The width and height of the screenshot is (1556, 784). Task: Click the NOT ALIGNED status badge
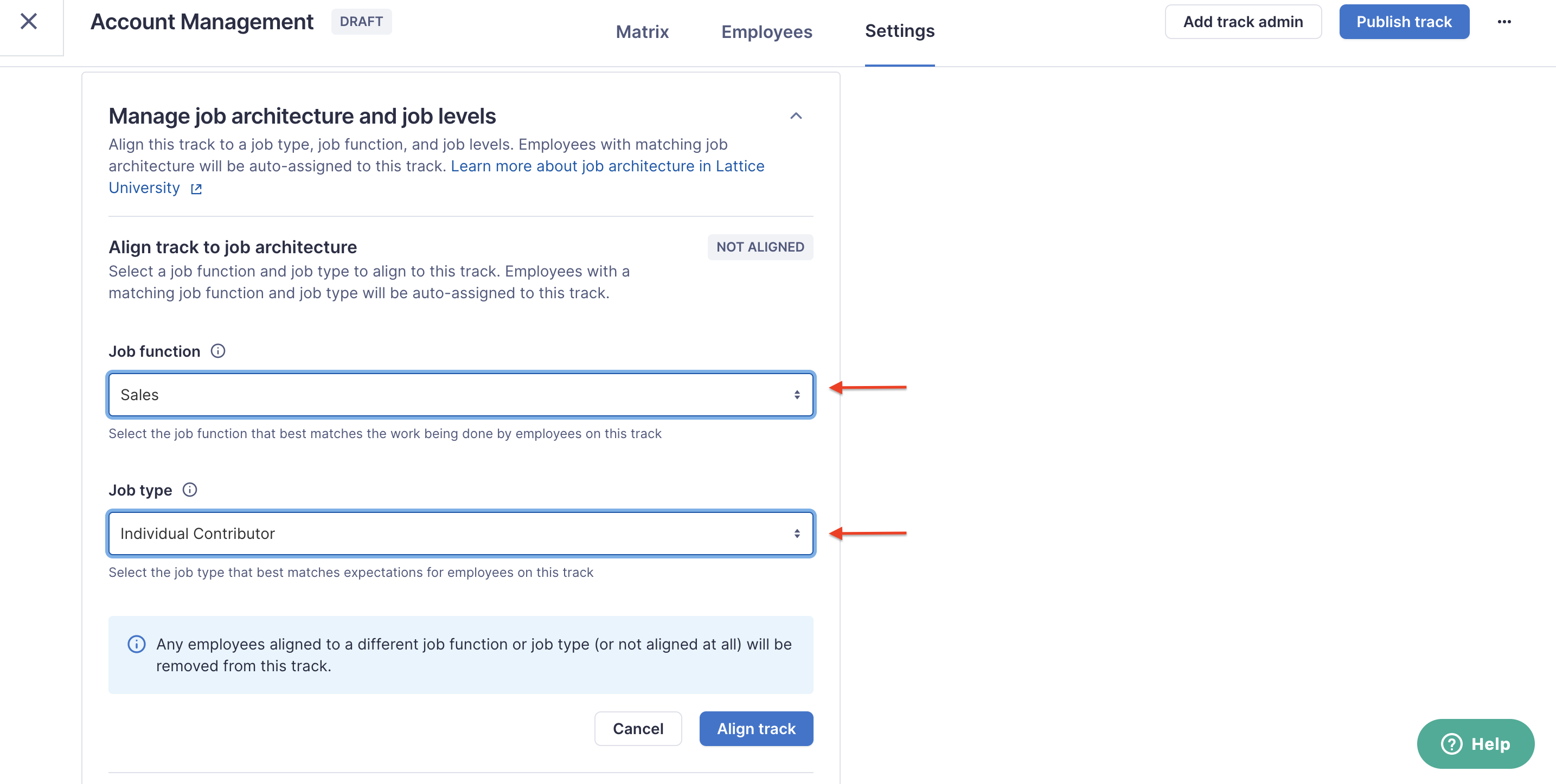760,247
